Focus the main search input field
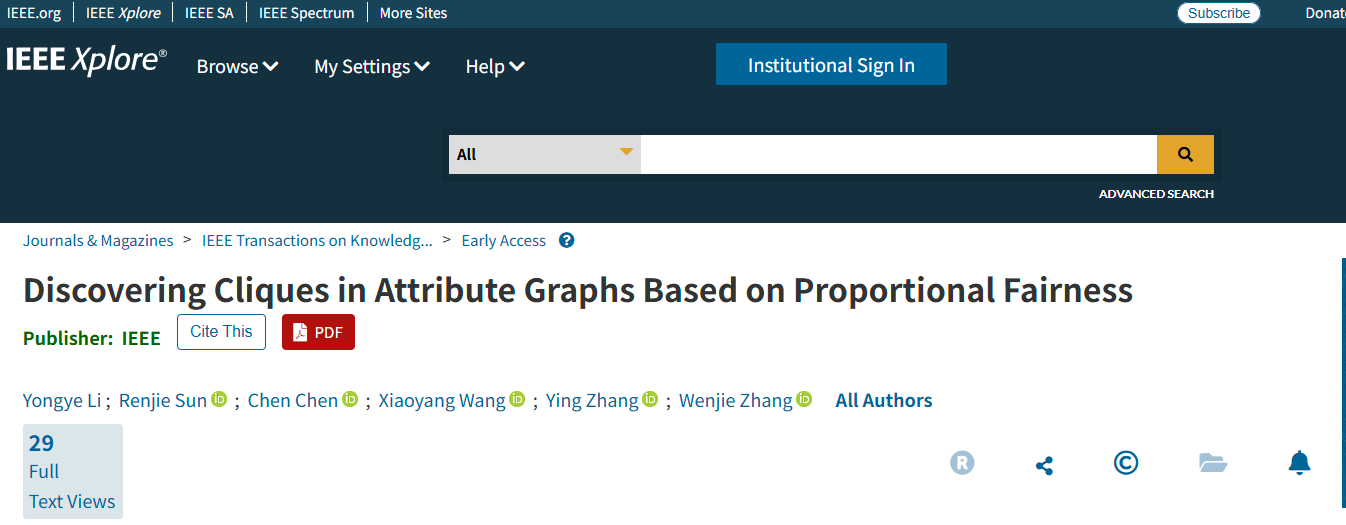The height and width of the screenshot is (525, 1346). coord(899,154)
